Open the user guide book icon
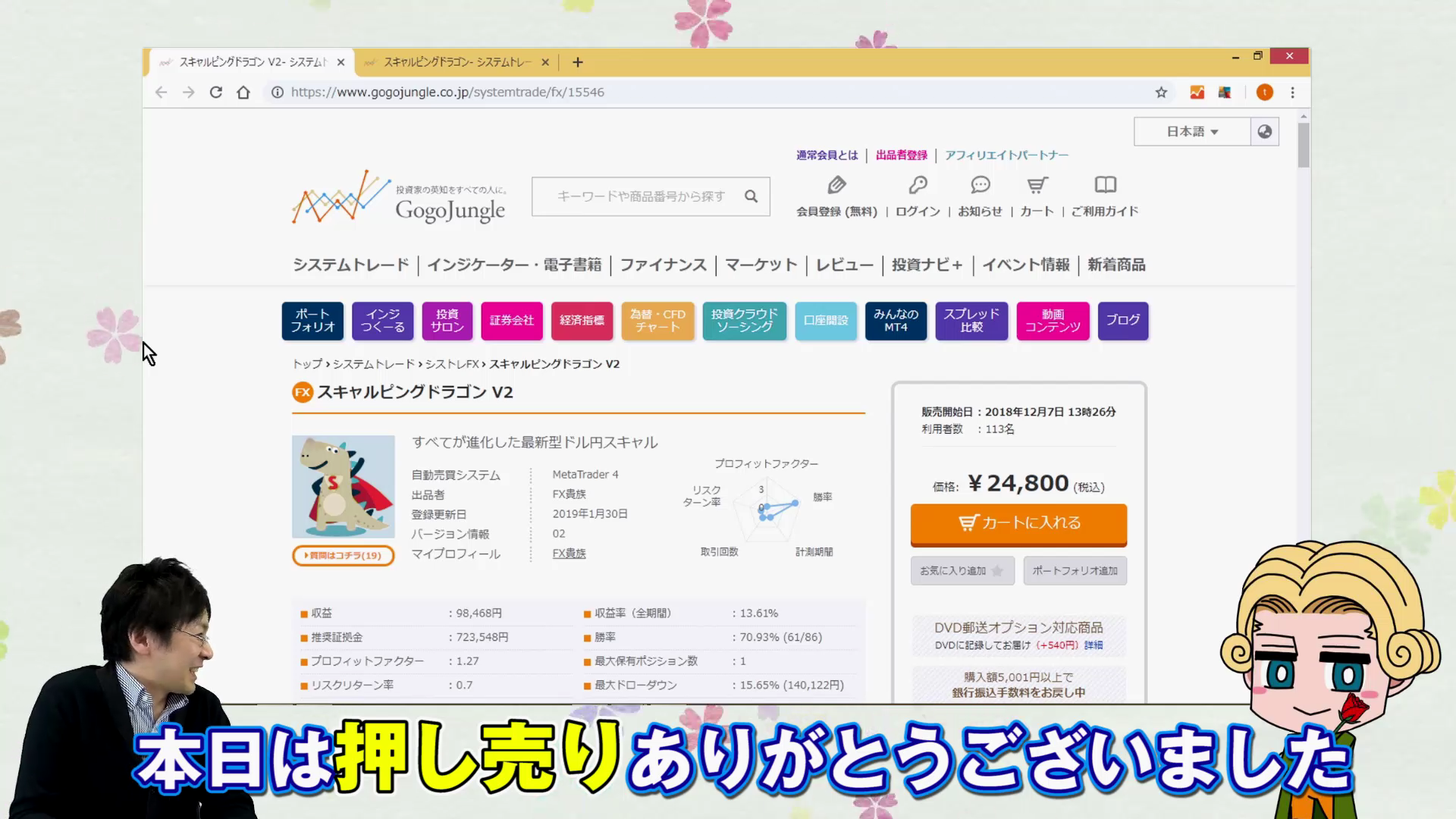The image size is (1456, 819). (1105, 185)
